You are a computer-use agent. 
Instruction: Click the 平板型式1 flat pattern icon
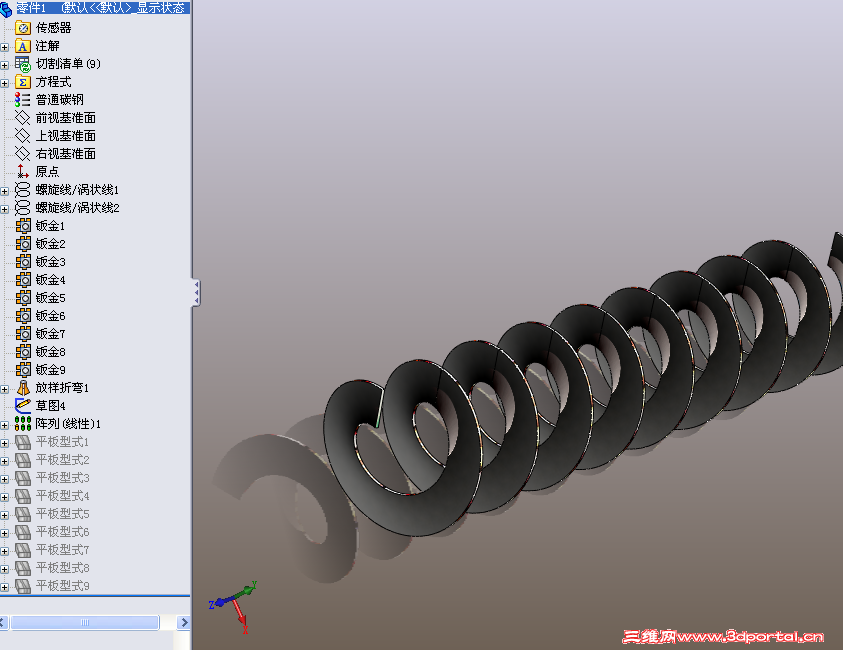tap(23, 442)
